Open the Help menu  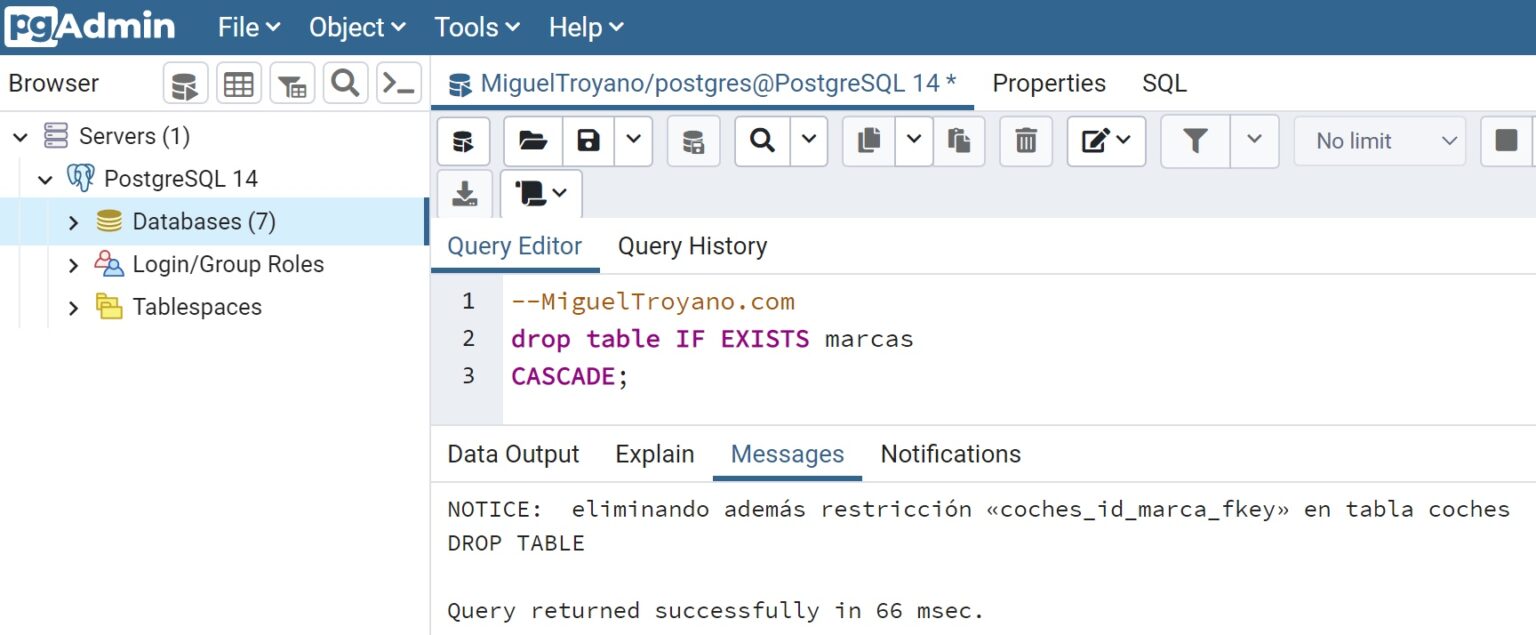tap(586, 28)
